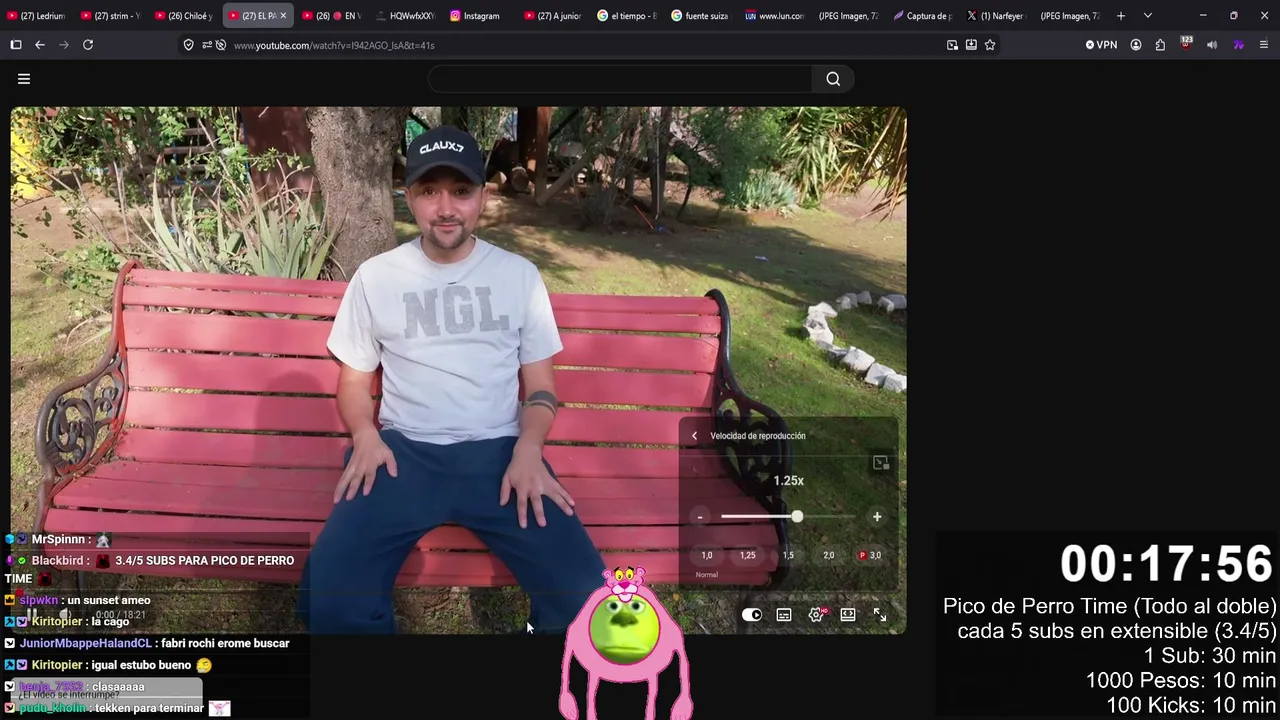Reload the current YouTube page
Screen dimensions: 1280x720
88,45
